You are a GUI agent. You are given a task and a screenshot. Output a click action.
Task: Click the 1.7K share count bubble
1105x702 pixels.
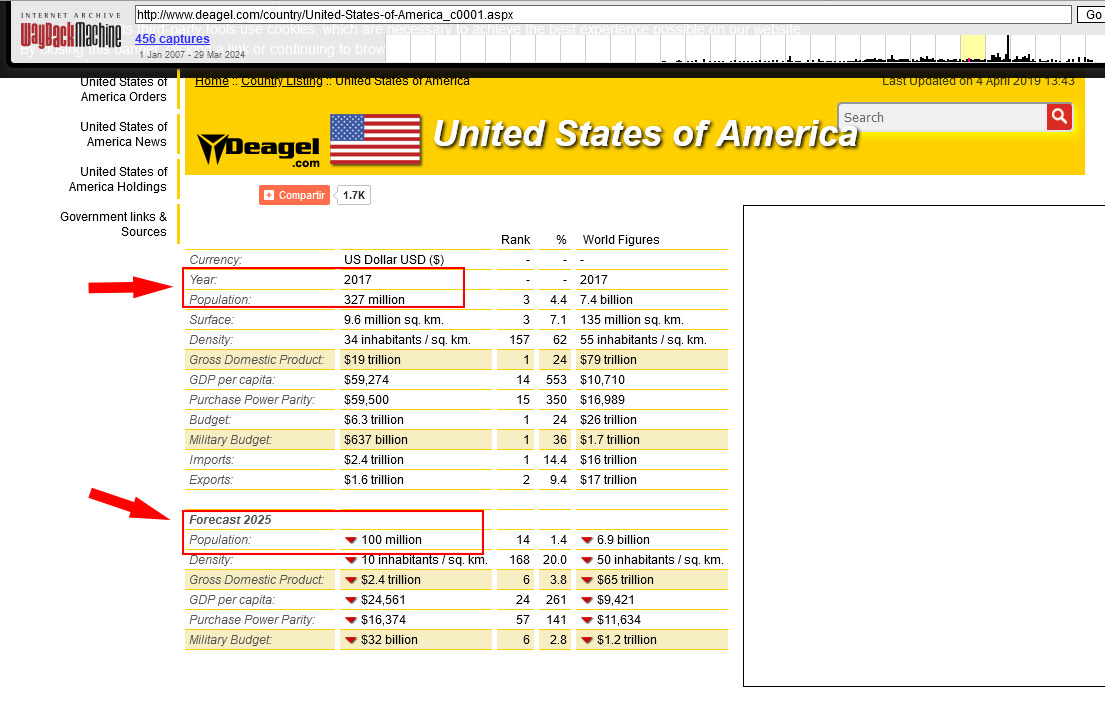[354, 195]
